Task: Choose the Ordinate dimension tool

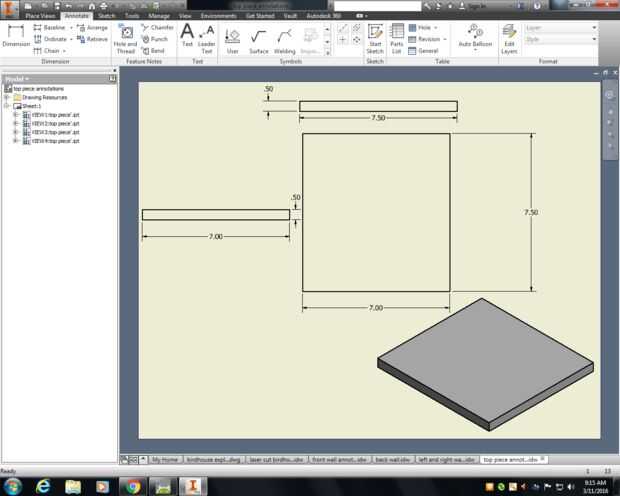Action: 50,39
